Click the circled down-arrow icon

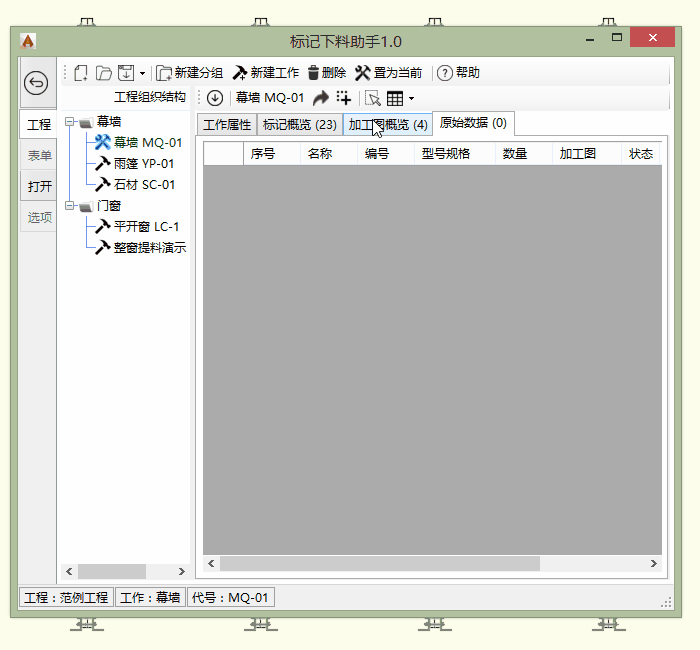[214, 98]
